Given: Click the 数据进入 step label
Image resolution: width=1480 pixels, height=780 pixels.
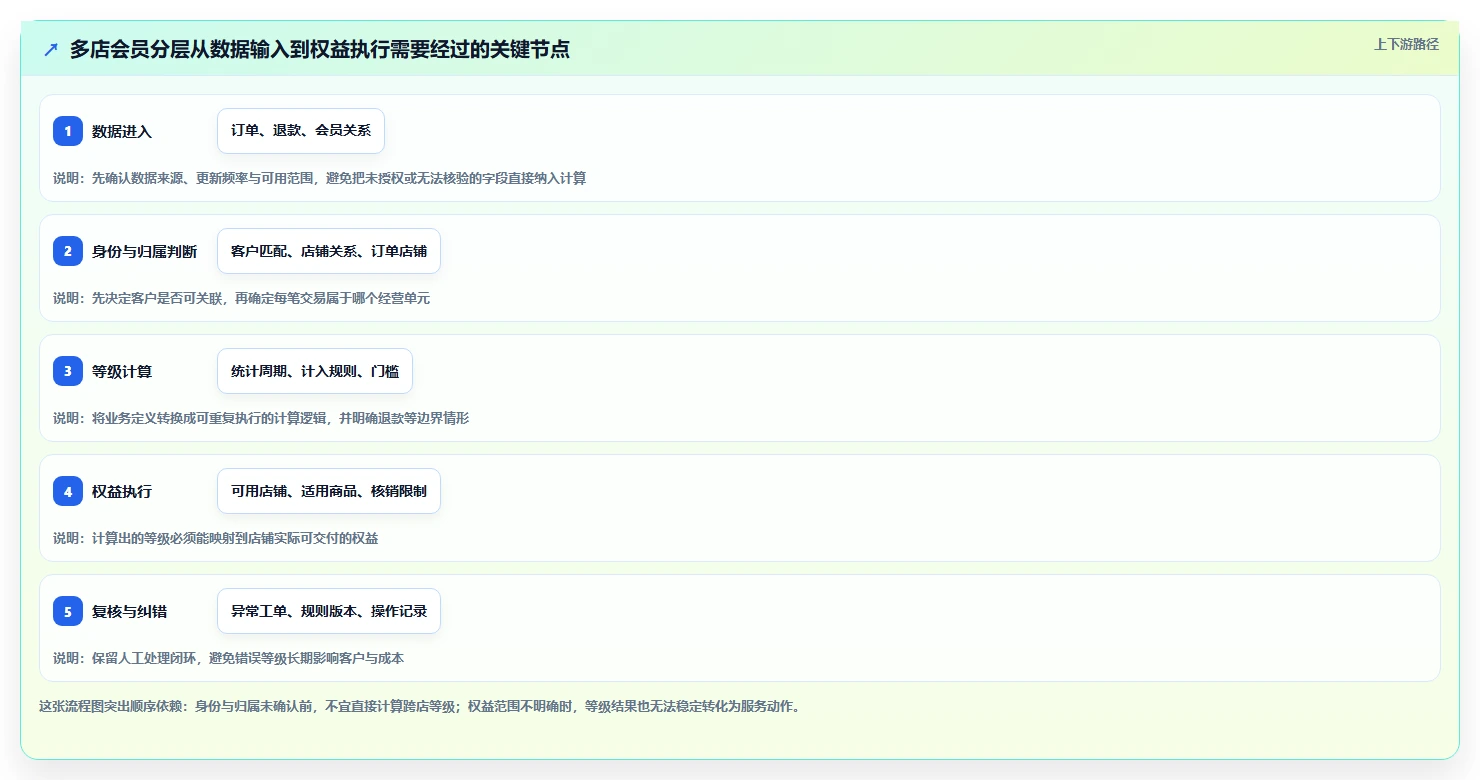Looking at the screenshot, I should coord(122,132).
